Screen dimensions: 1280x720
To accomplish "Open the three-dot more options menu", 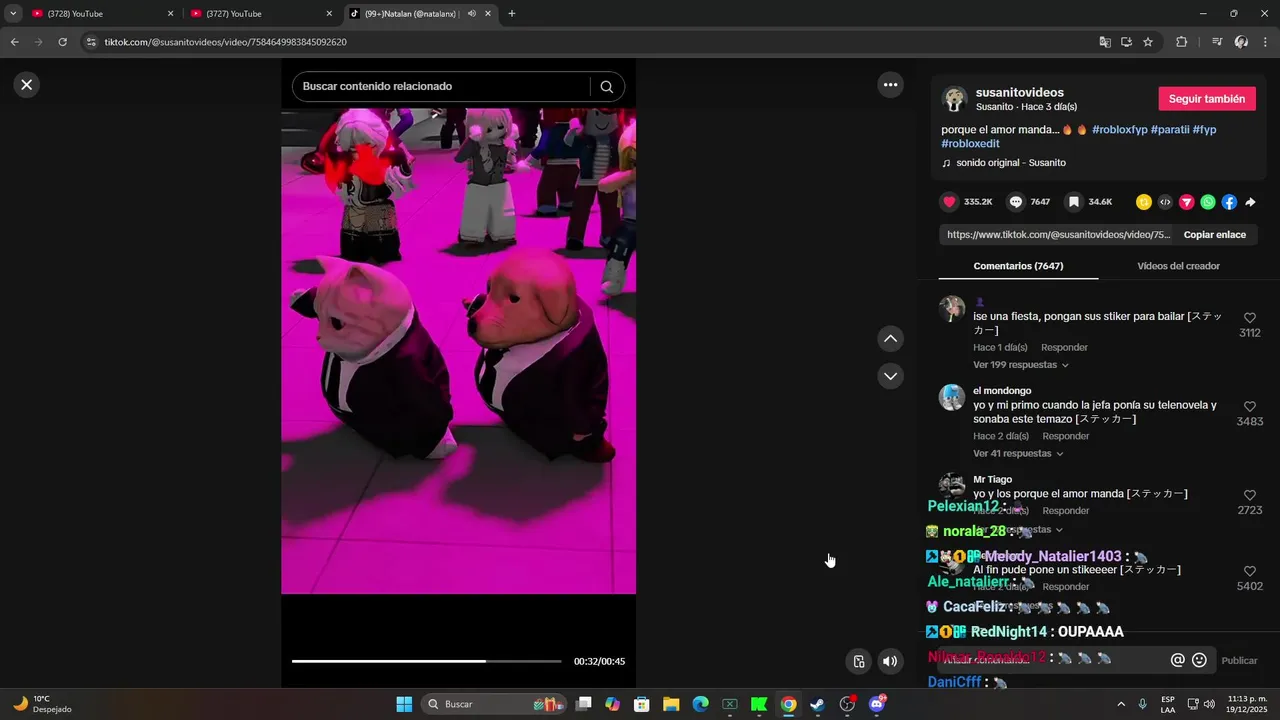I will click(x=890, y=85).
